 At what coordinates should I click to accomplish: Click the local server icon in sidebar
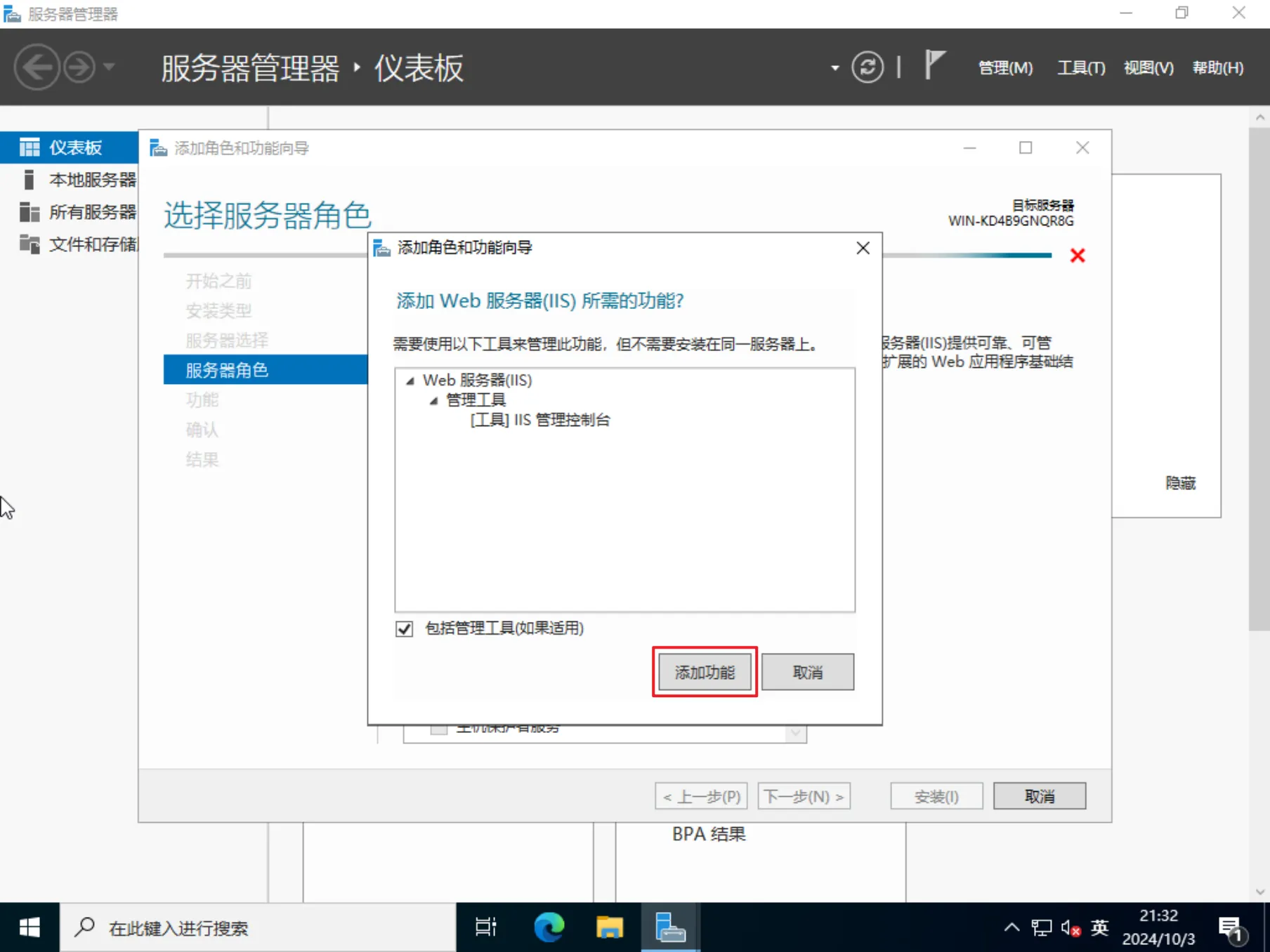click(29, 180)
